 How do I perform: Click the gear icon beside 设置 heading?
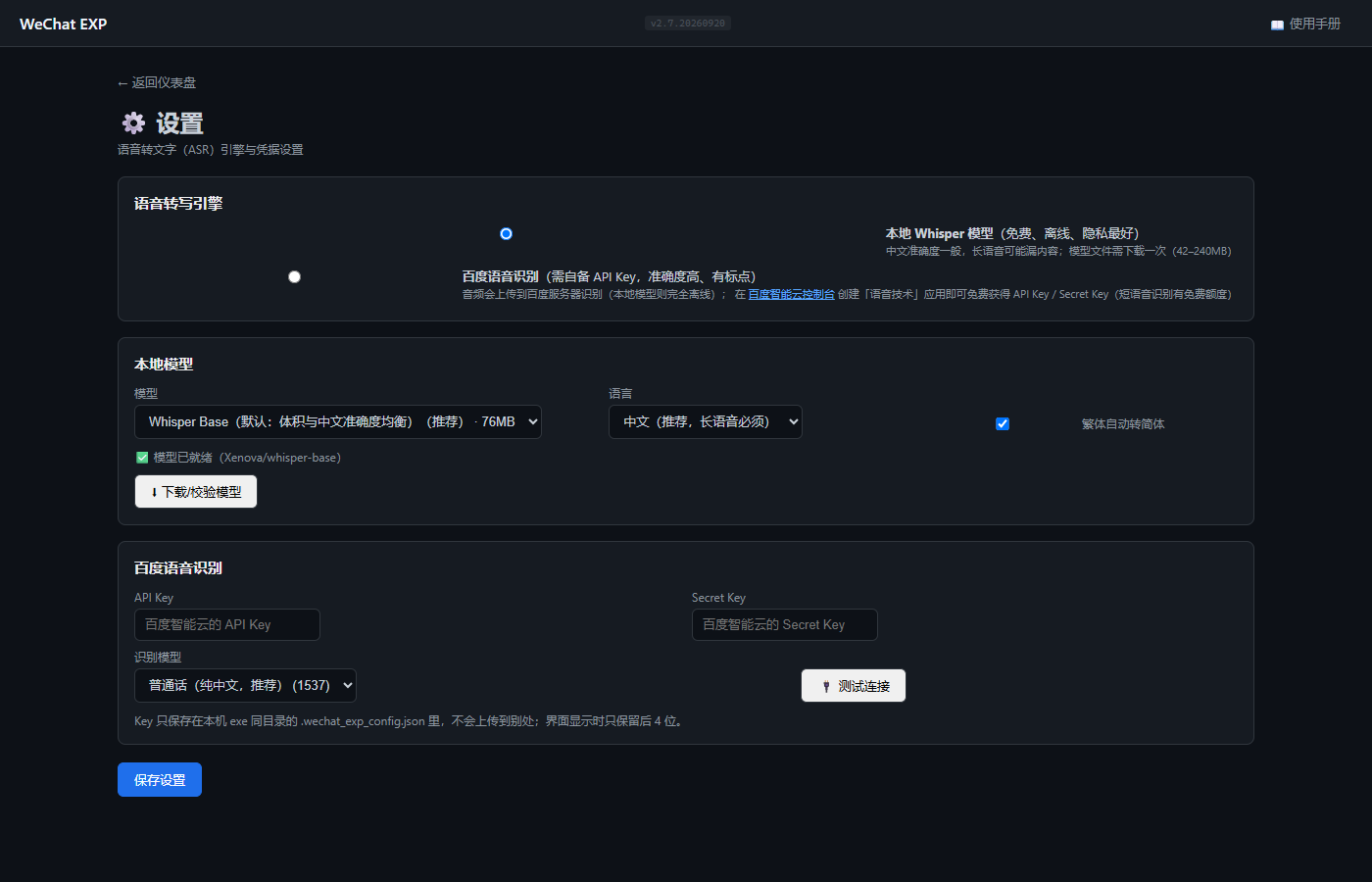(x=133, y=122)
